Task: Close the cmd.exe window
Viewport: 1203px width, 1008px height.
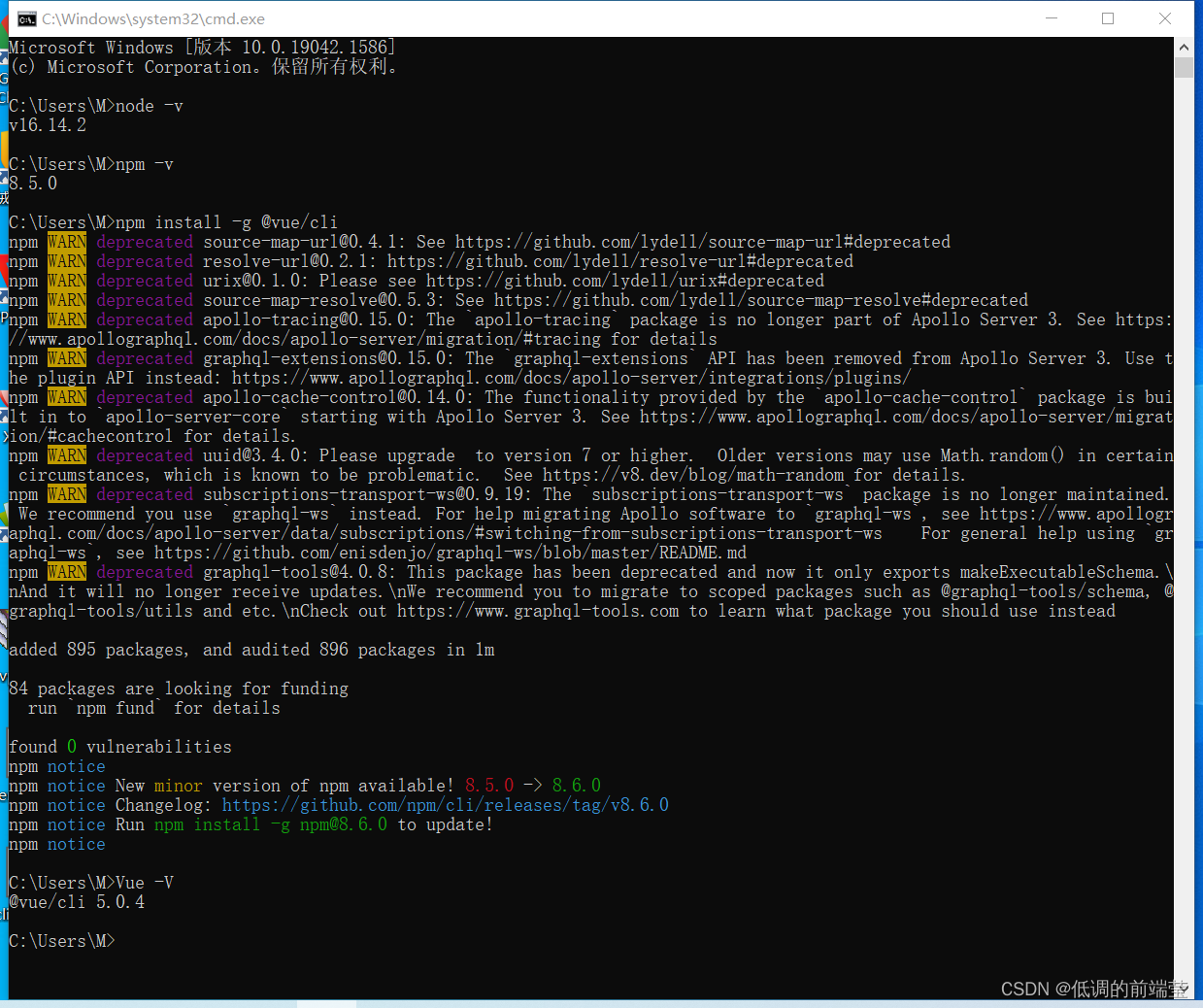Action: coord(1165,18)
